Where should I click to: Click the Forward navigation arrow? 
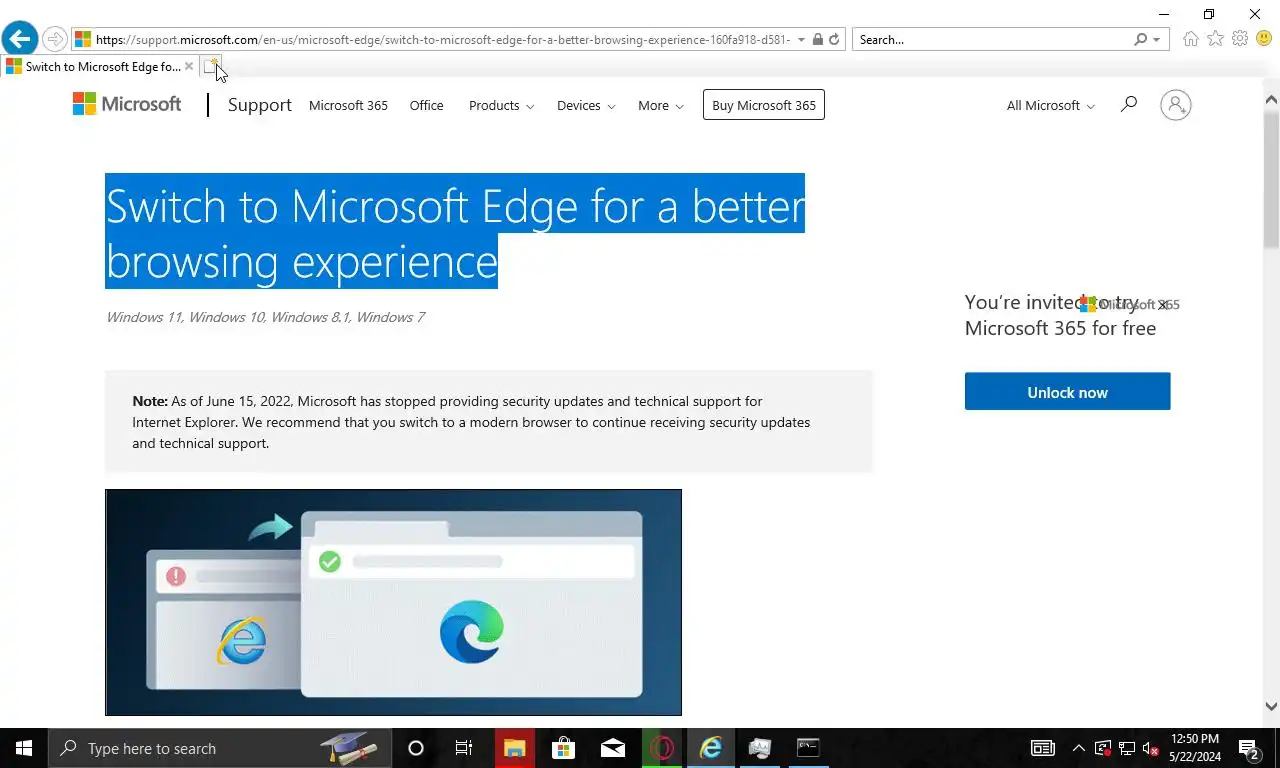point(55,39)
